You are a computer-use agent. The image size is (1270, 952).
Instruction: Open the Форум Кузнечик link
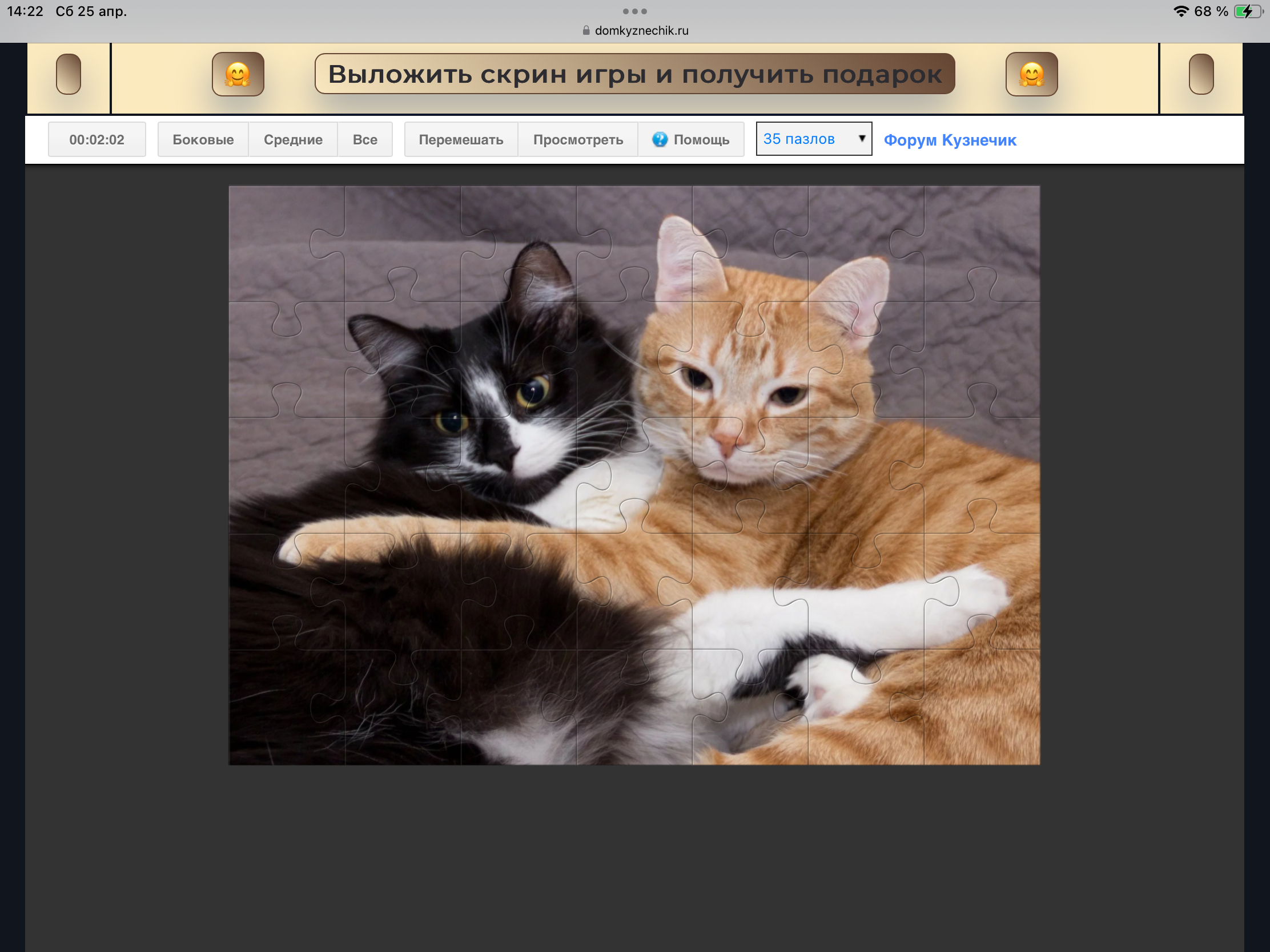[950, 140]
